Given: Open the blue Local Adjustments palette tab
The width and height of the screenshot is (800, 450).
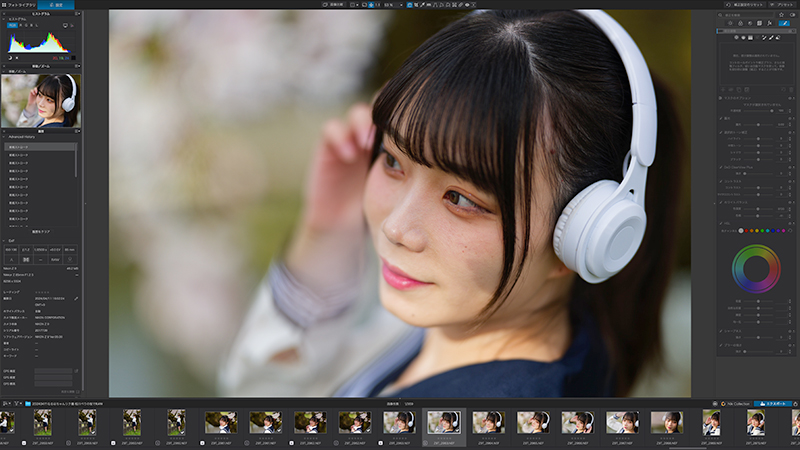Looking at the screenshot, I should tap(784, 23).
